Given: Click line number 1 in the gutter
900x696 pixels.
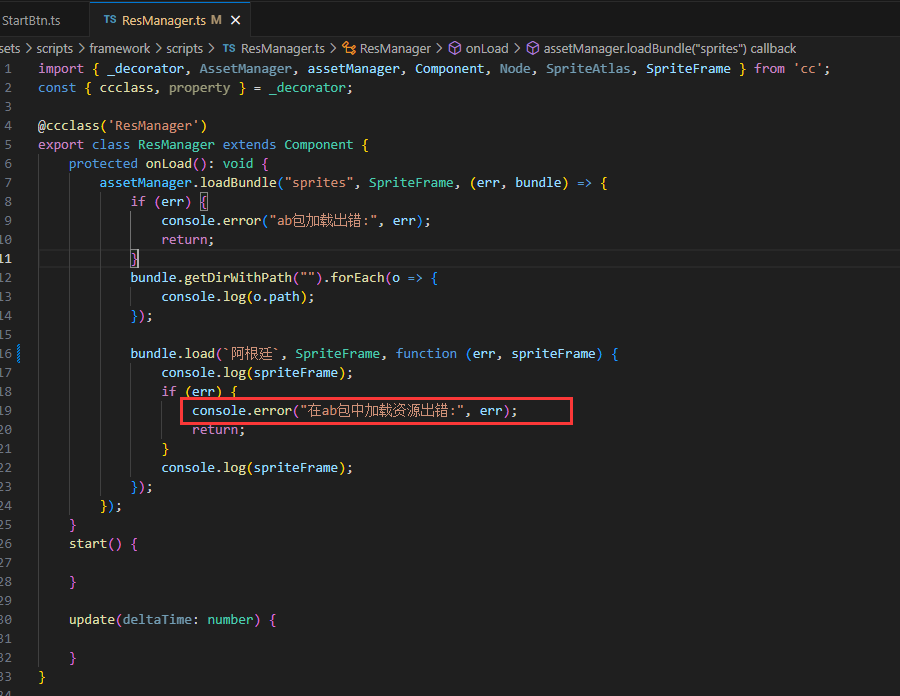Looking at the screenshot, I should click(8, 69).
